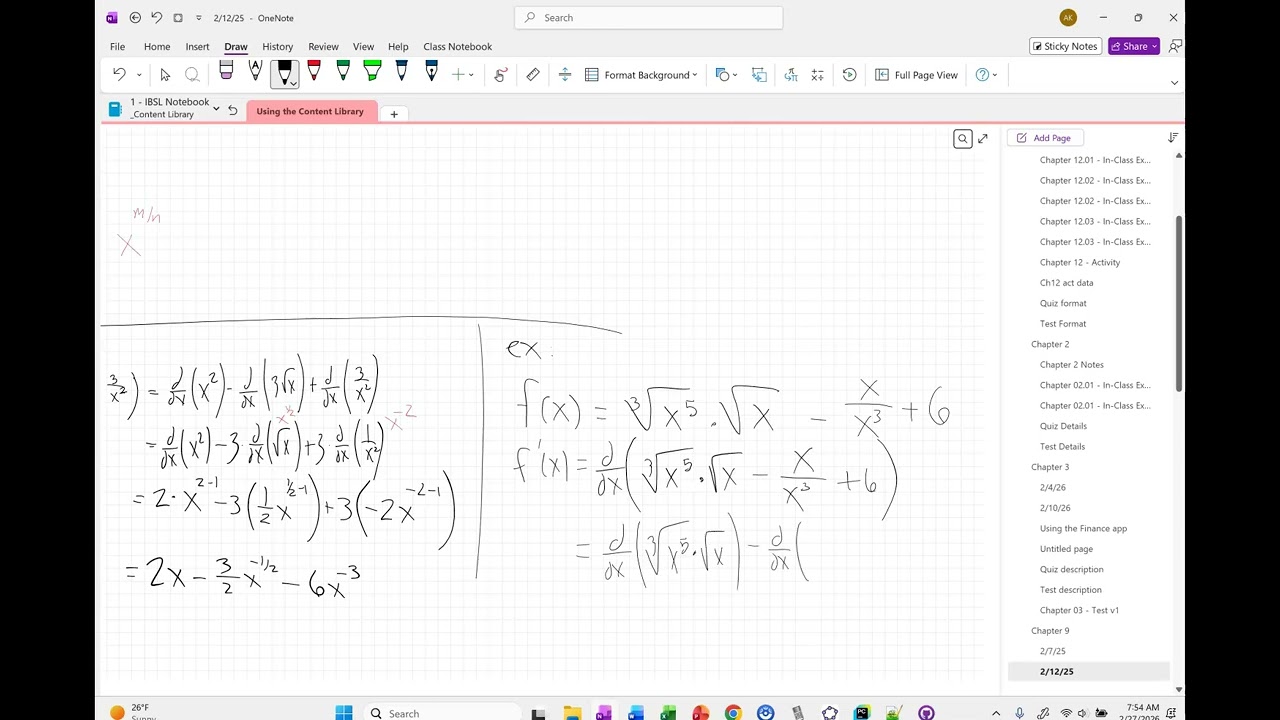
Task: Click the notebook search magnifier icon
Action: [x=962, y=139]
